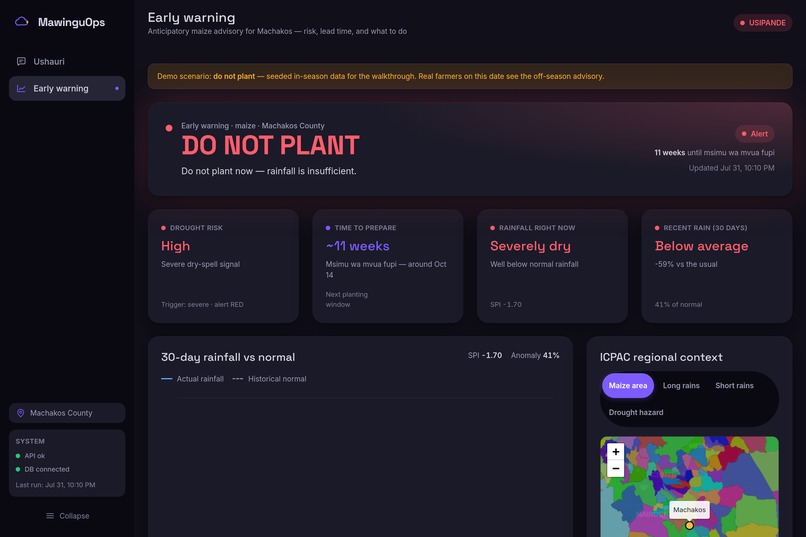Click the MawinguOps brand name
The width and height of the screenshot is (806, 537).
71,22
